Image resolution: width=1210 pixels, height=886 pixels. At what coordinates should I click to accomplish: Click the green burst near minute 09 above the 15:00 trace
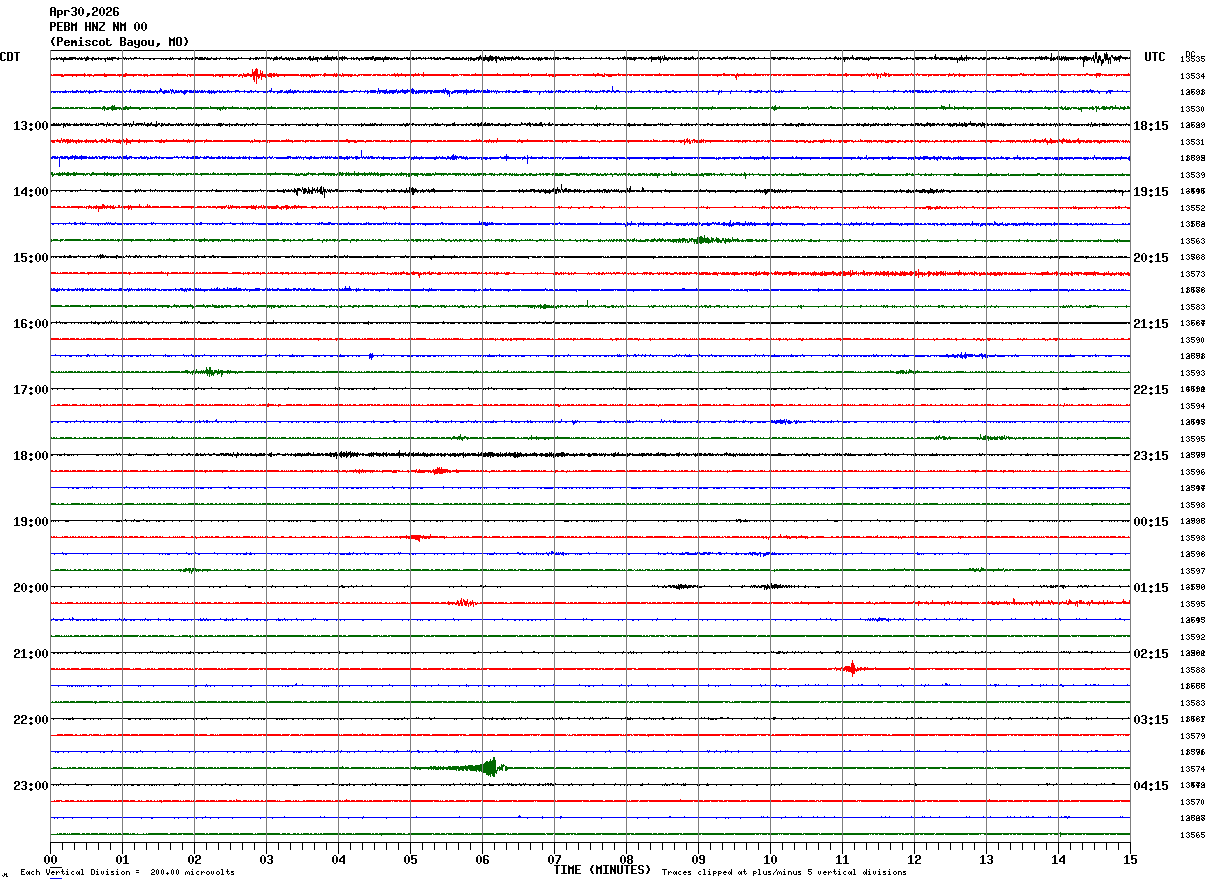pyautogui.click(x=702, y=240)
